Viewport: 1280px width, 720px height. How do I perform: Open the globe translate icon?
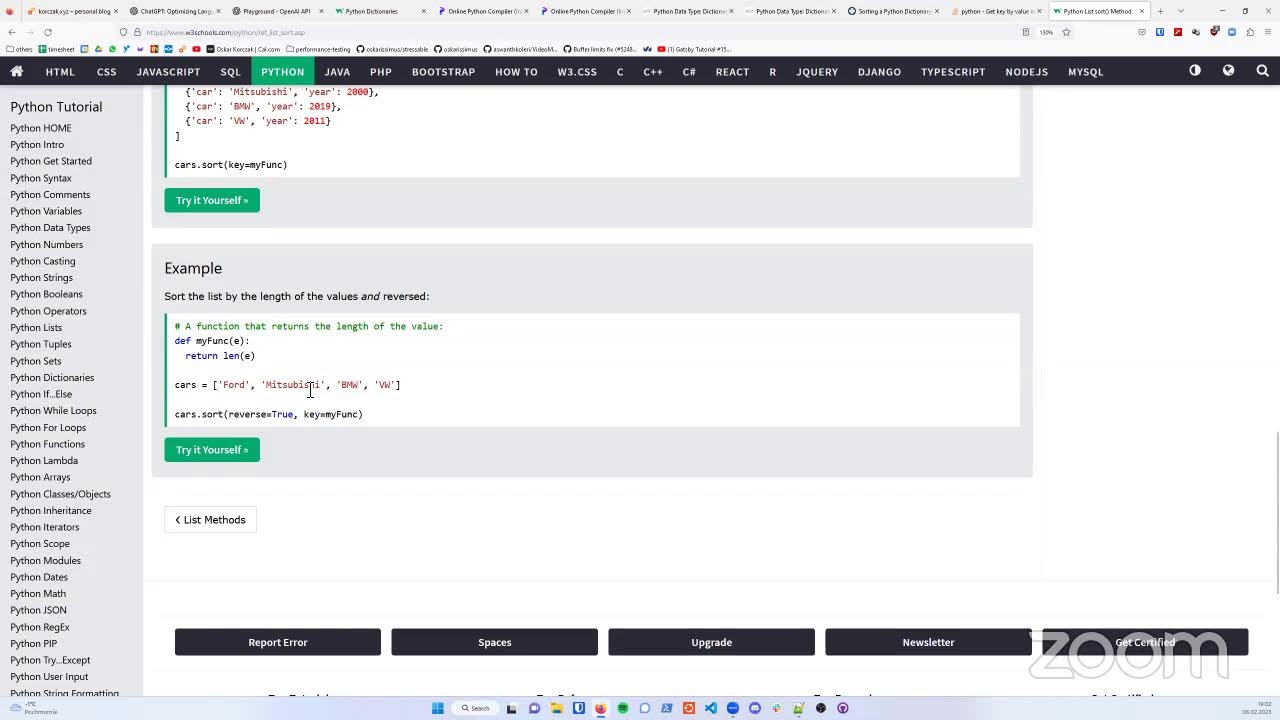point(1228,71)
